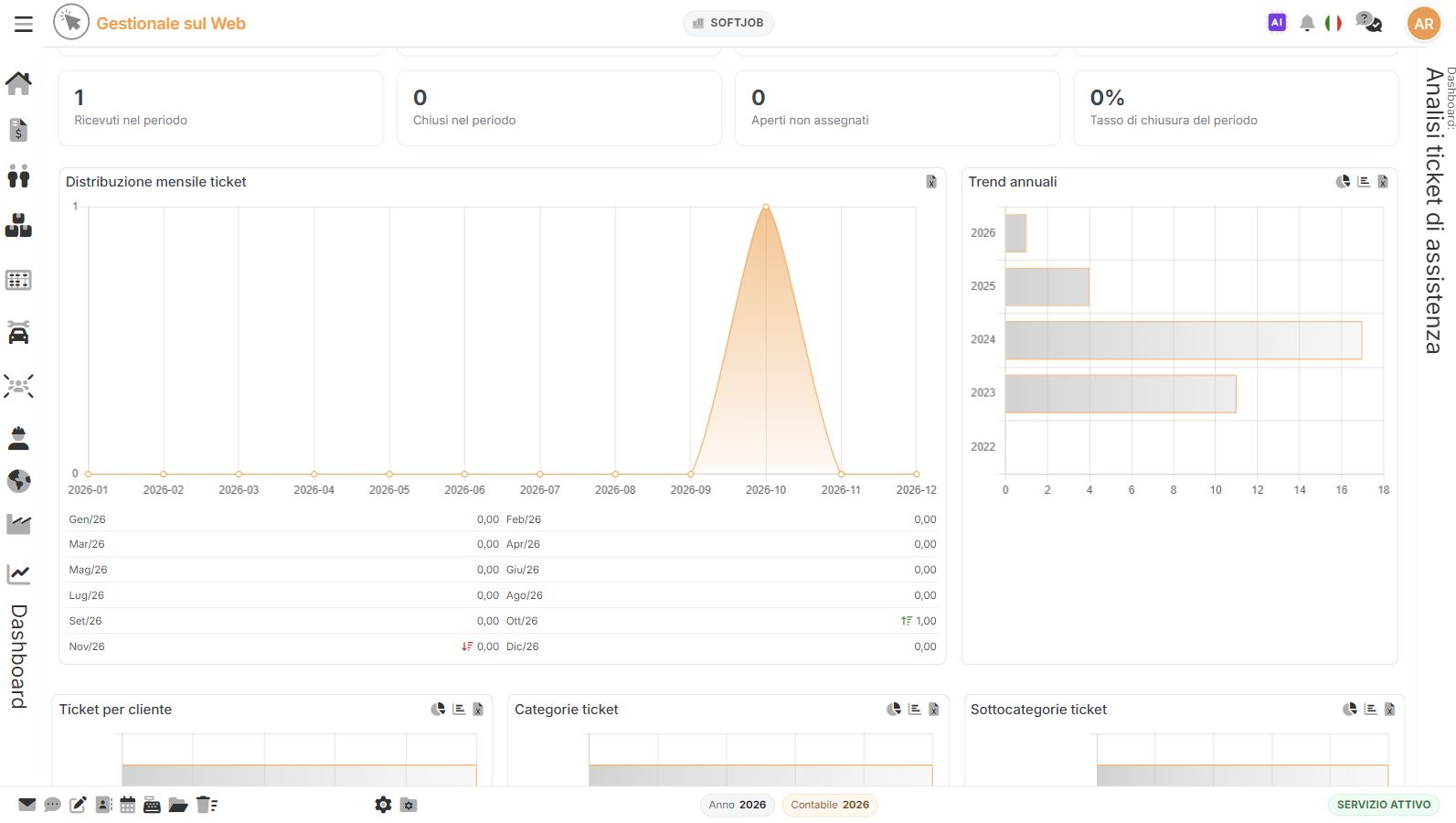The image size is (1456, 823).
Task: Click the 2023 bar in Trend annuali
Action: (x=1121, y=393)
